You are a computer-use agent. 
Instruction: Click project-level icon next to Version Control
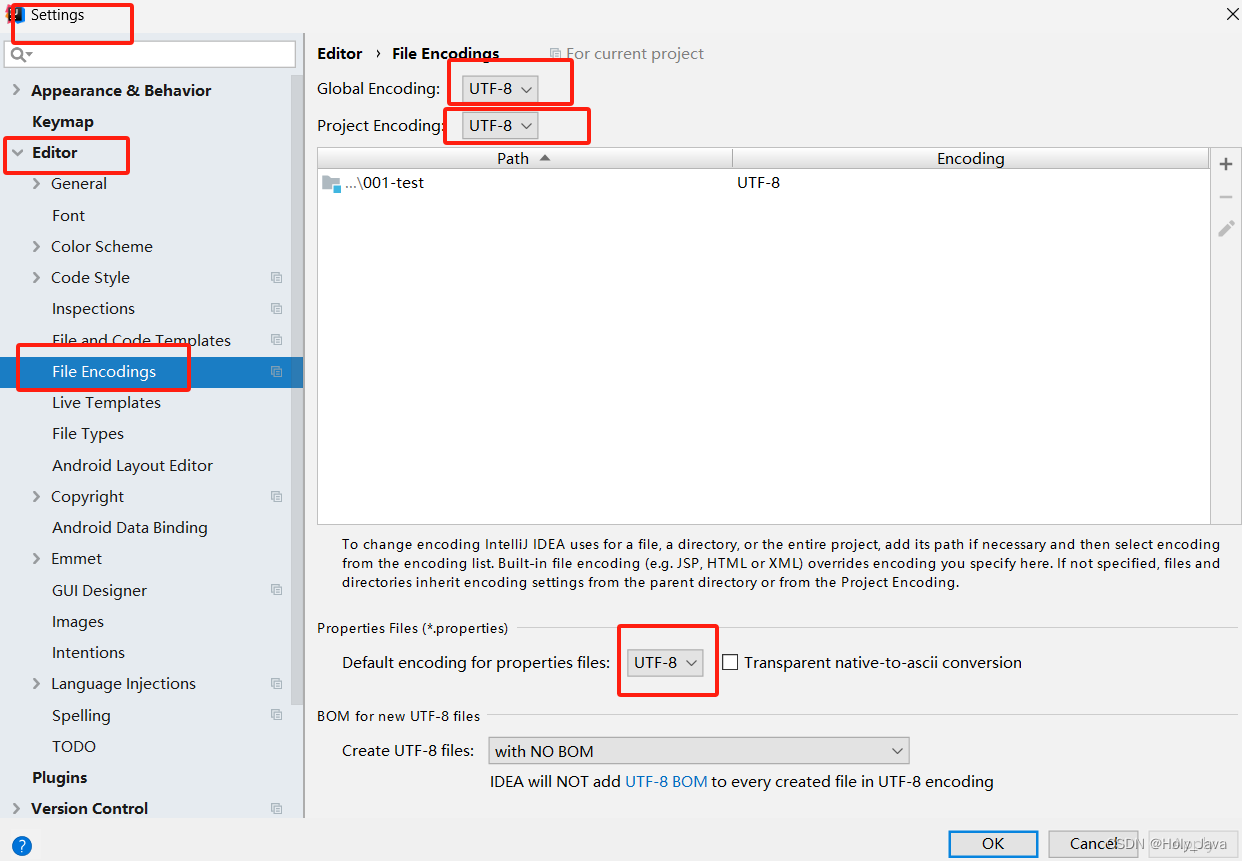(276, 809)
